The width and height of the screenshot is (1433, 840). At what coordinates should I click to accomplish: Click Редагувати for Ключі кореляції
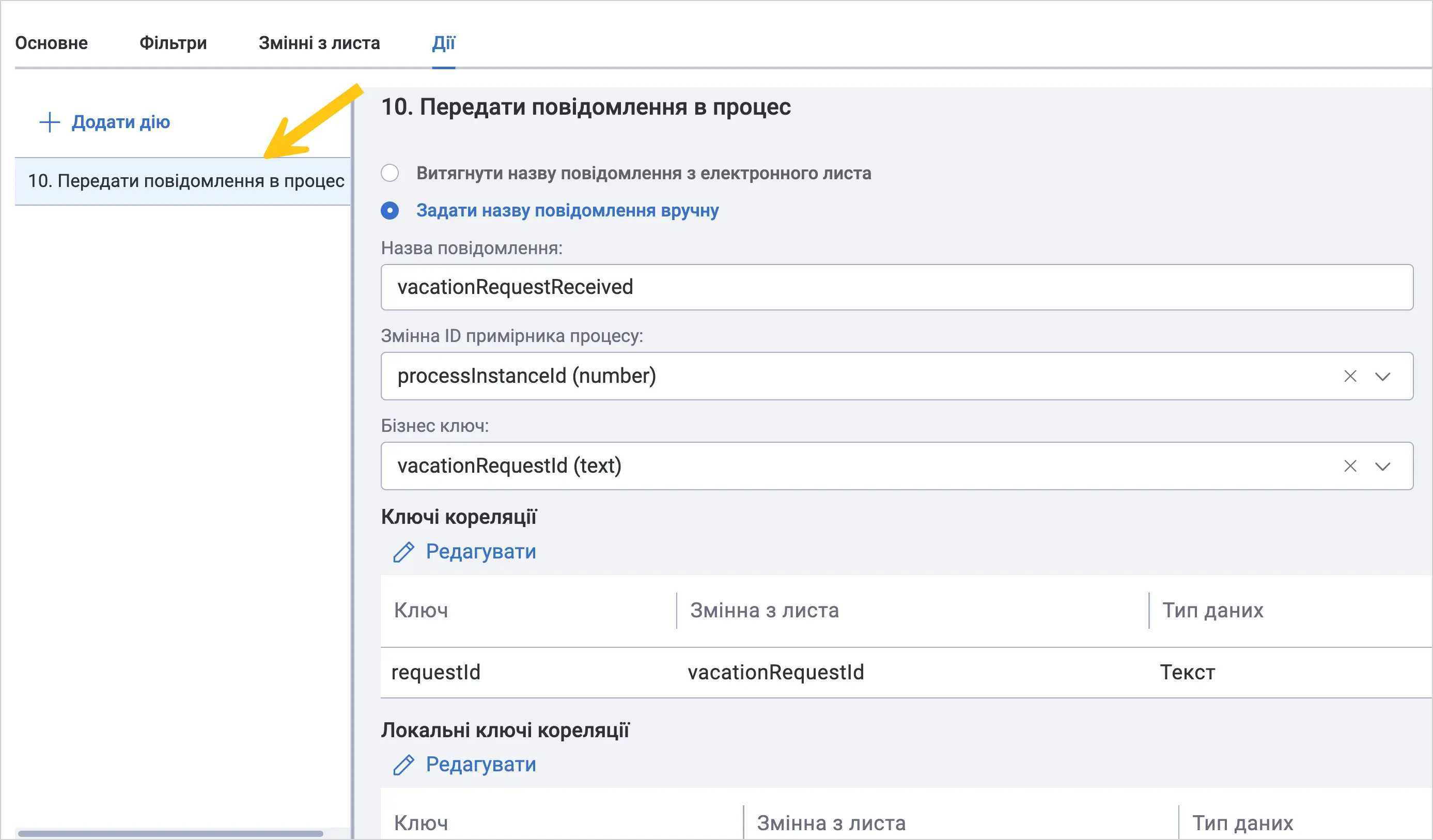480,552
